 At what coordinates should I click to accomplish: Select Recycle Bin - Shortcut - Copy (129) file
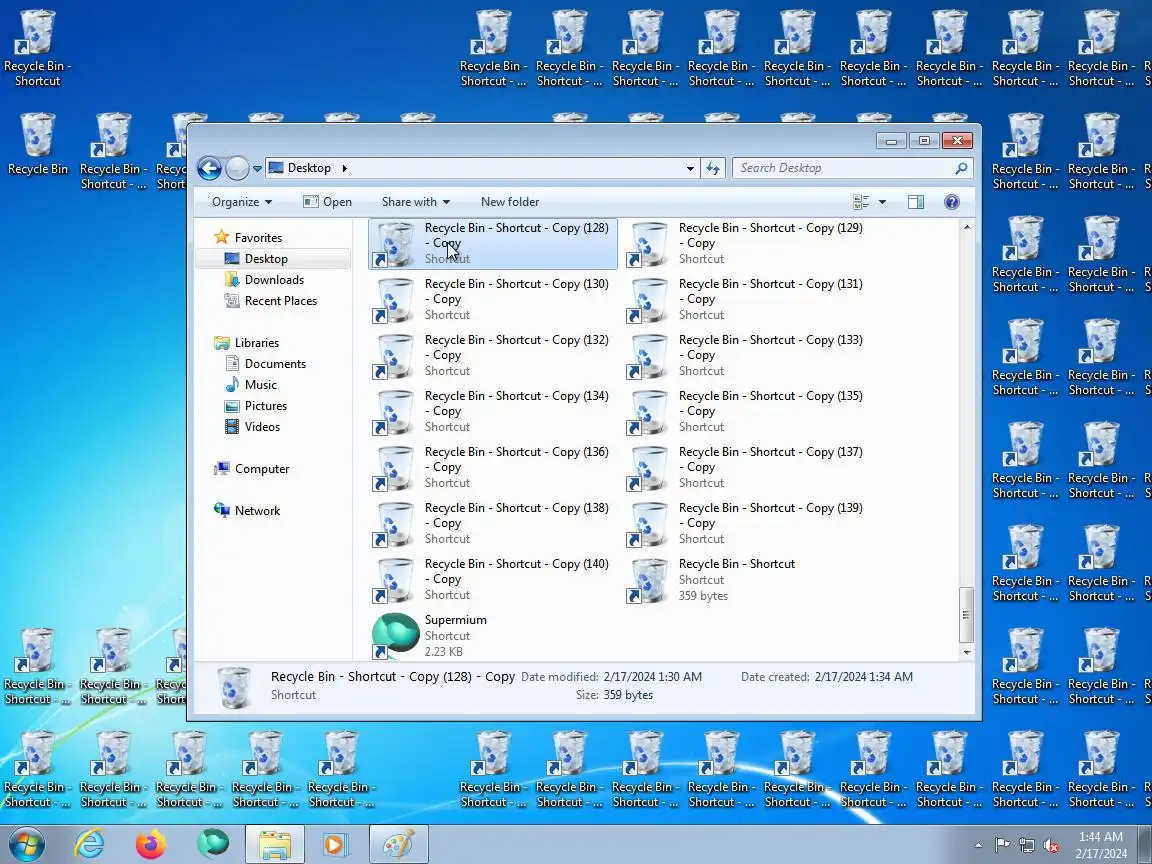[747, 243]
